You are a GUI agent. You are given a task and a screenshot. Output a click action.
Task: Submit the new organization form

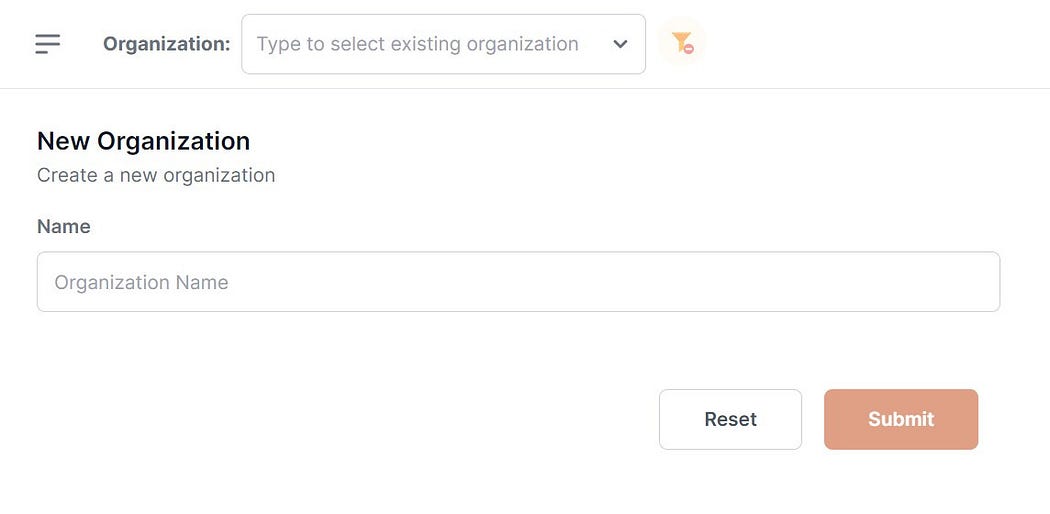900,419
